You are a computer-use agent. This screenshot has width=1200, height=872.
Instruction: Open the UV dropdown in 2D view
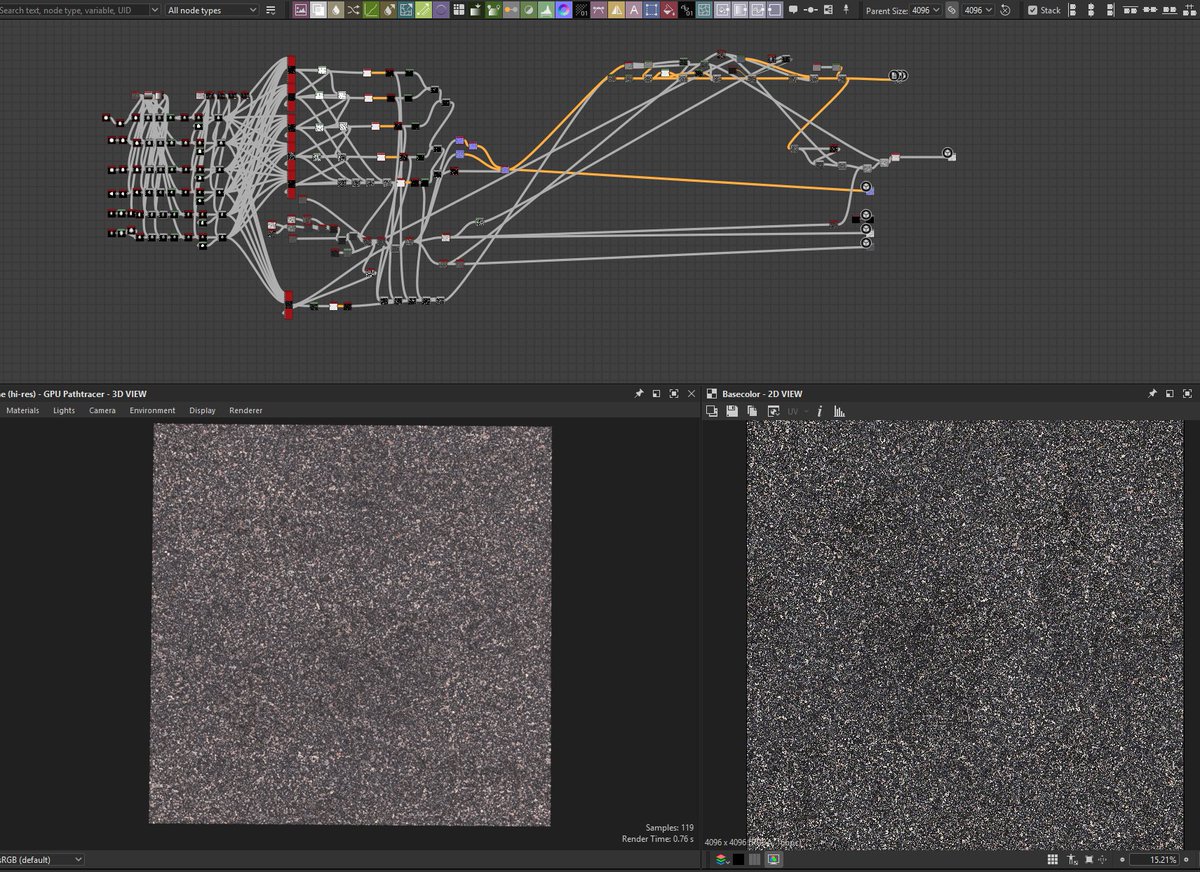(x=797, y=411)
